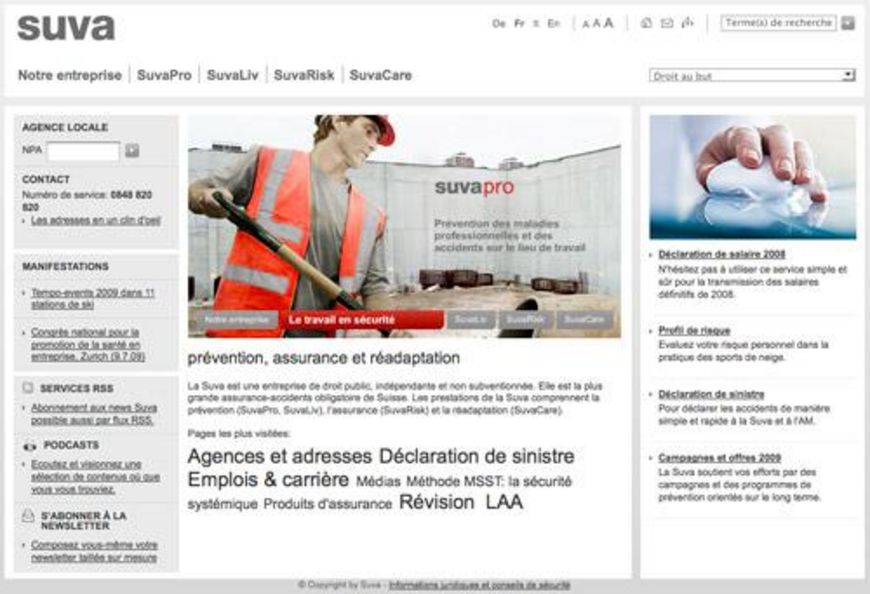Viewport: 870px width, 594px height.
Task: Click the suvapro worker banner image
Action: coord(404,226)
